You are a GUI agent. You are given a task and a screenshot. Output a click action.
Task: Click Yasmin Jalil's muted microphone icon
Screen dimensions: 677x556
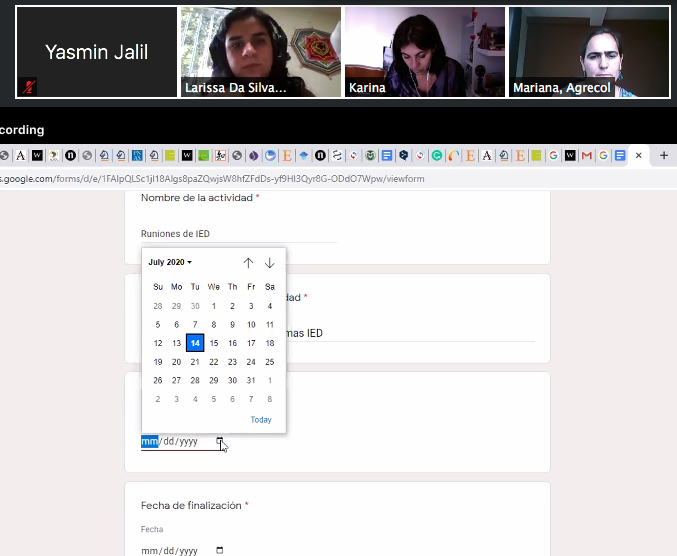30,86
